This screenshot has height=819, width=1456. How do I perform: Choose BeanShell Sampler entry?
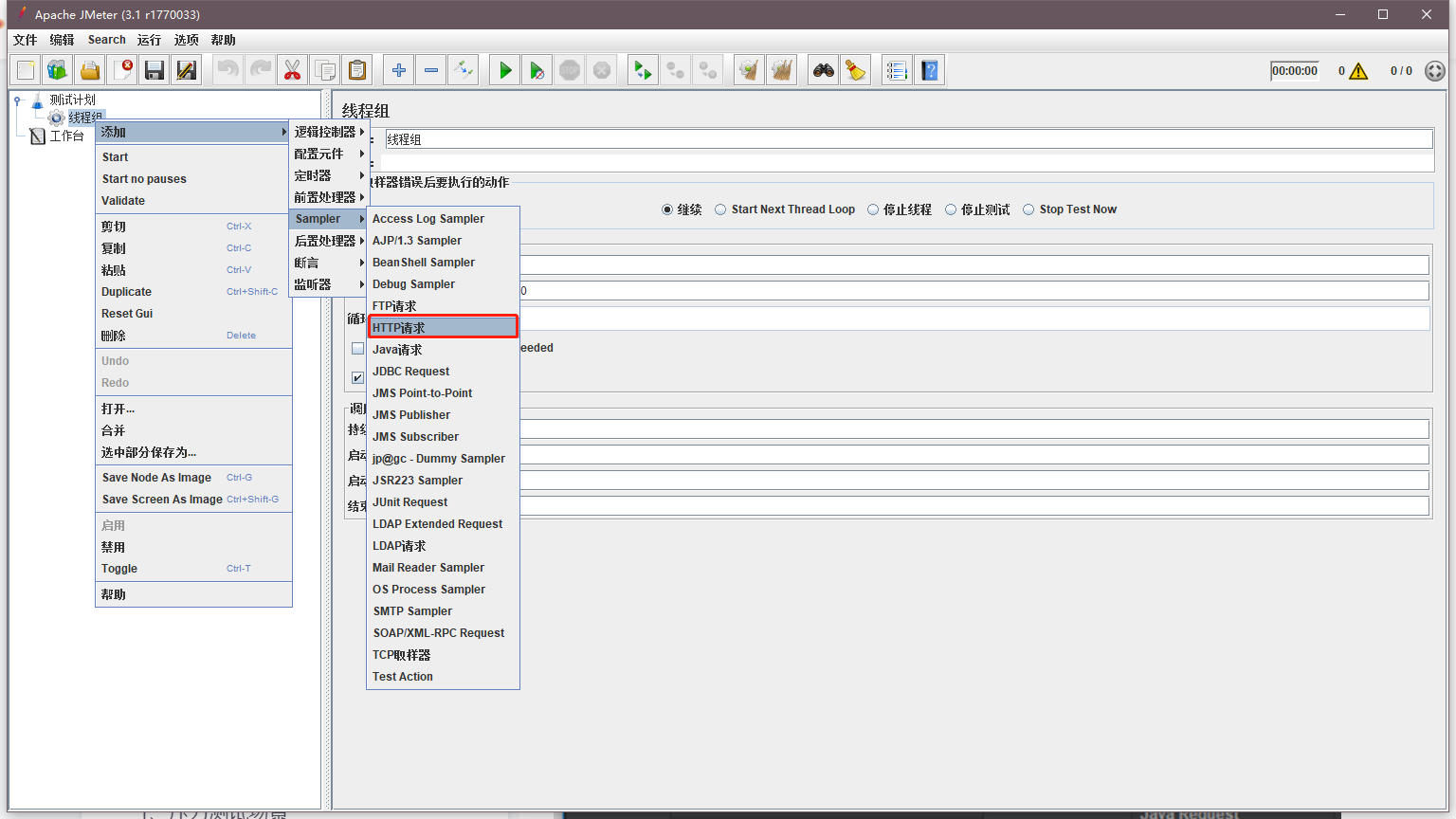[x=443, y=263]
